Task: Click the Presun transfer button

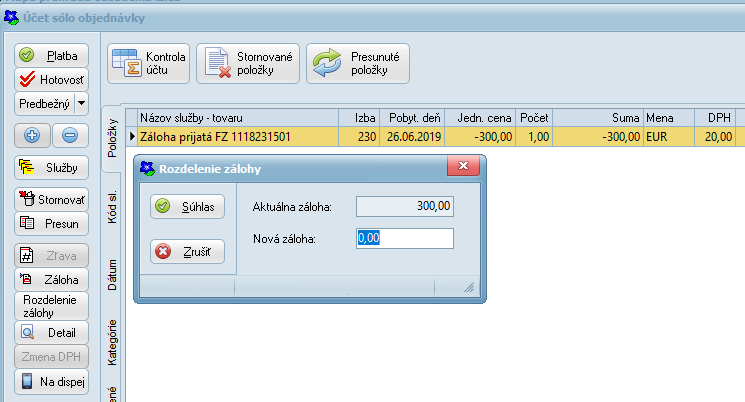Action: coord(52,223)
